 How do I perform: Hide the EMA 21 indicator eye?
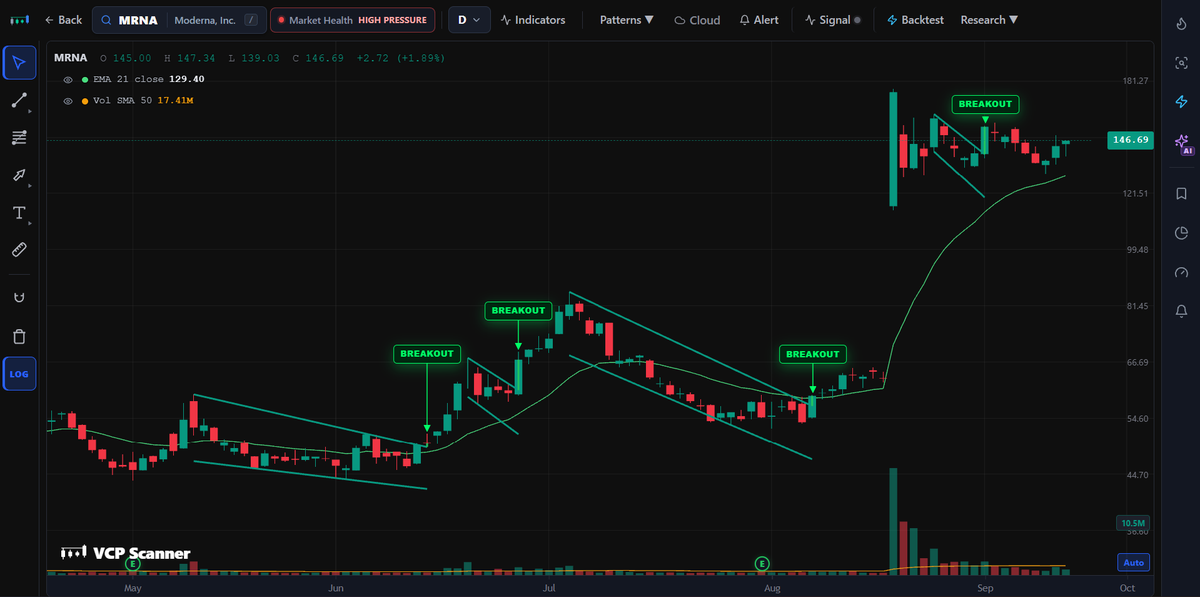(68, 79)
